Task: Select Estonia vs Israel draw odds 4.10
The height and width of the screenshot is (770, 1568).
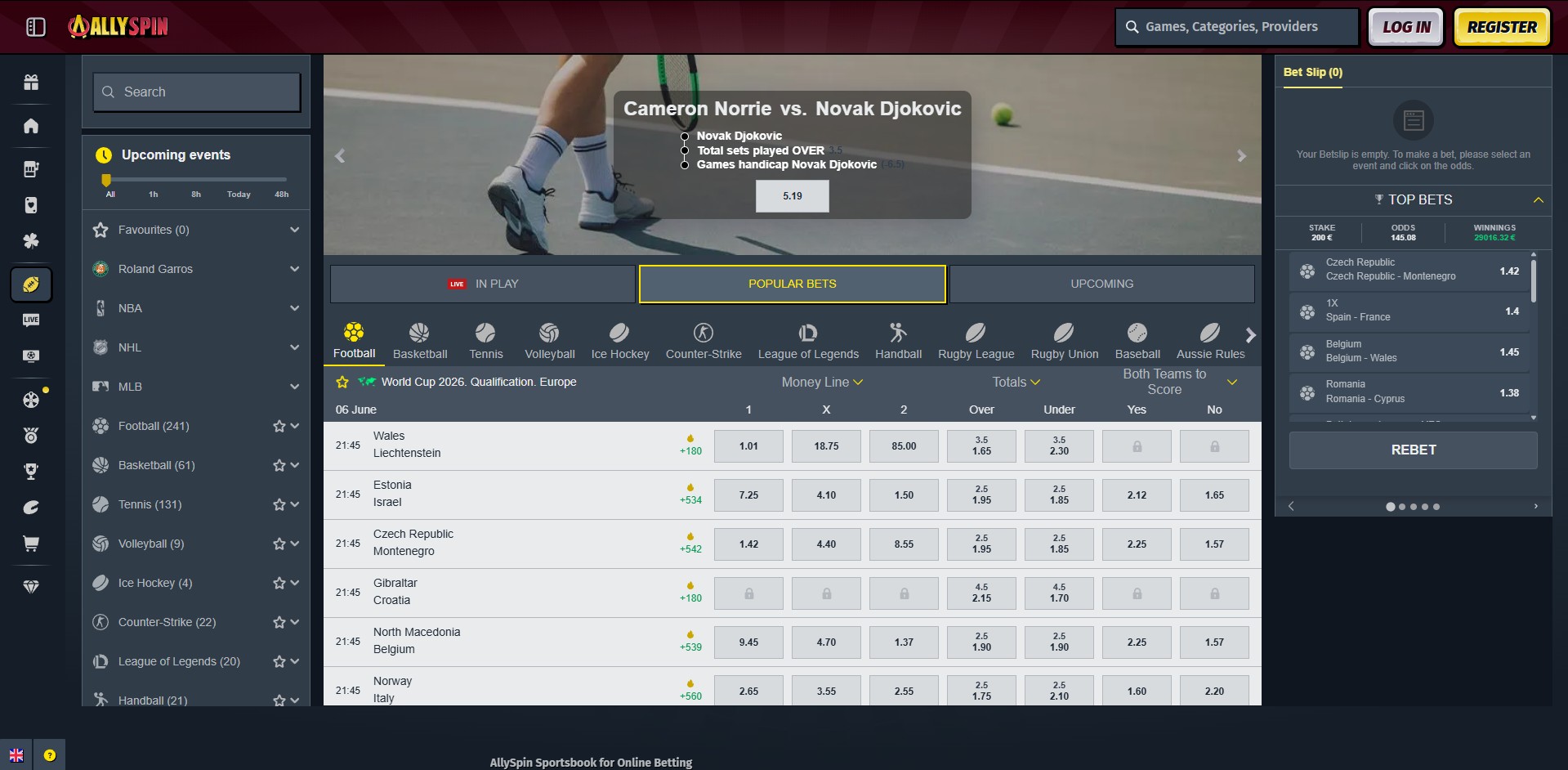Action: tap(826, 495)
